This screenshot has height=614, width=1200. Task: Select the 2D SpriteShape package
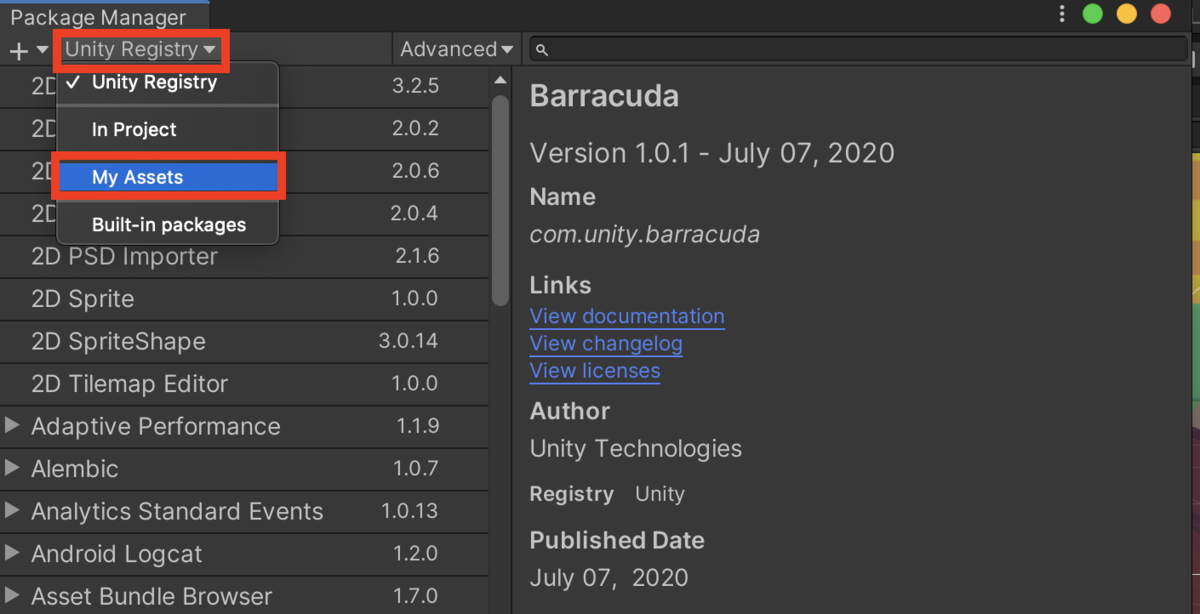pos(244,341)
